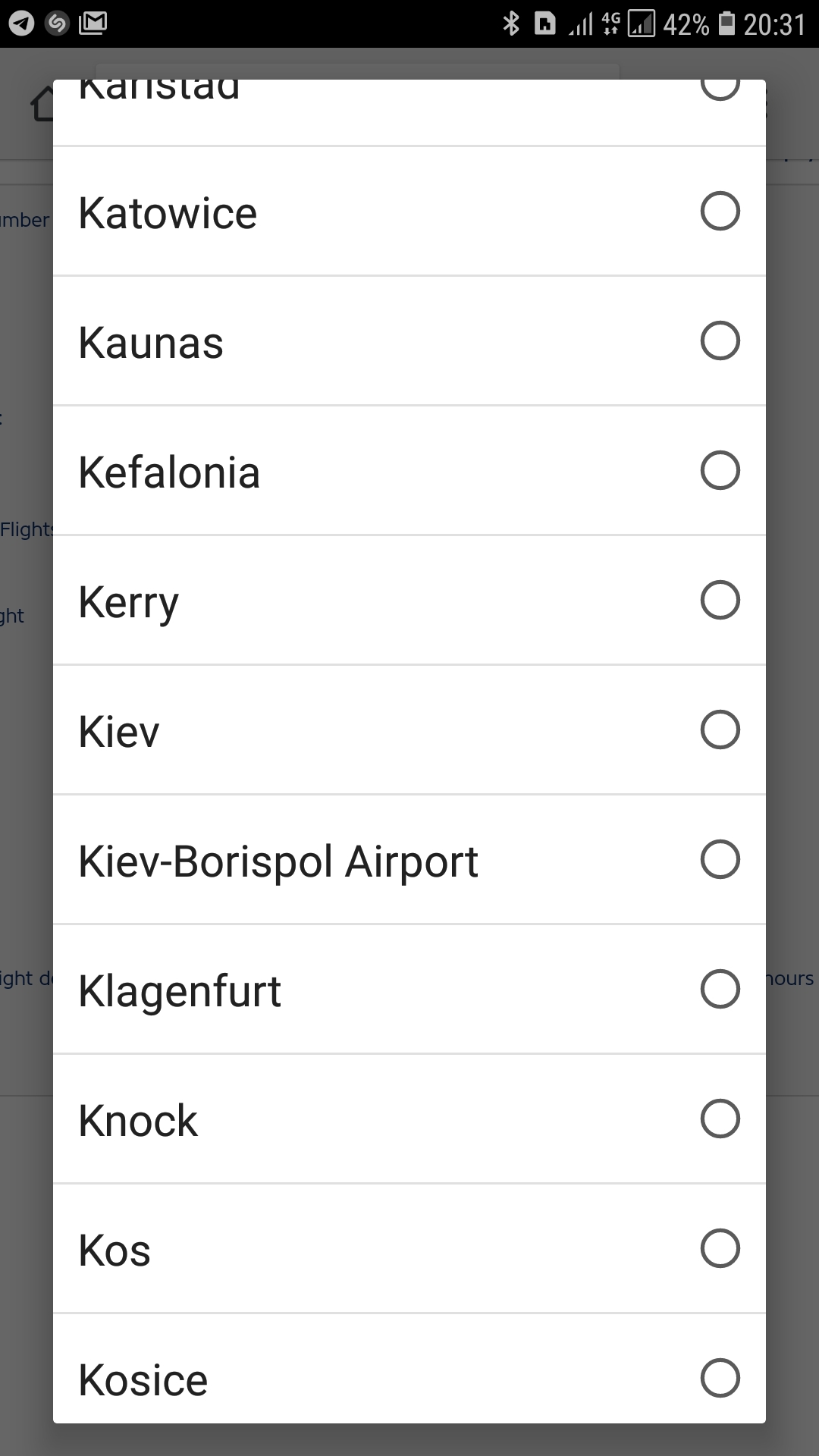The height and width of the screenshot is (1456, 819).
Task: Tap the home icon behind the dialog
Action: (42, 105)
